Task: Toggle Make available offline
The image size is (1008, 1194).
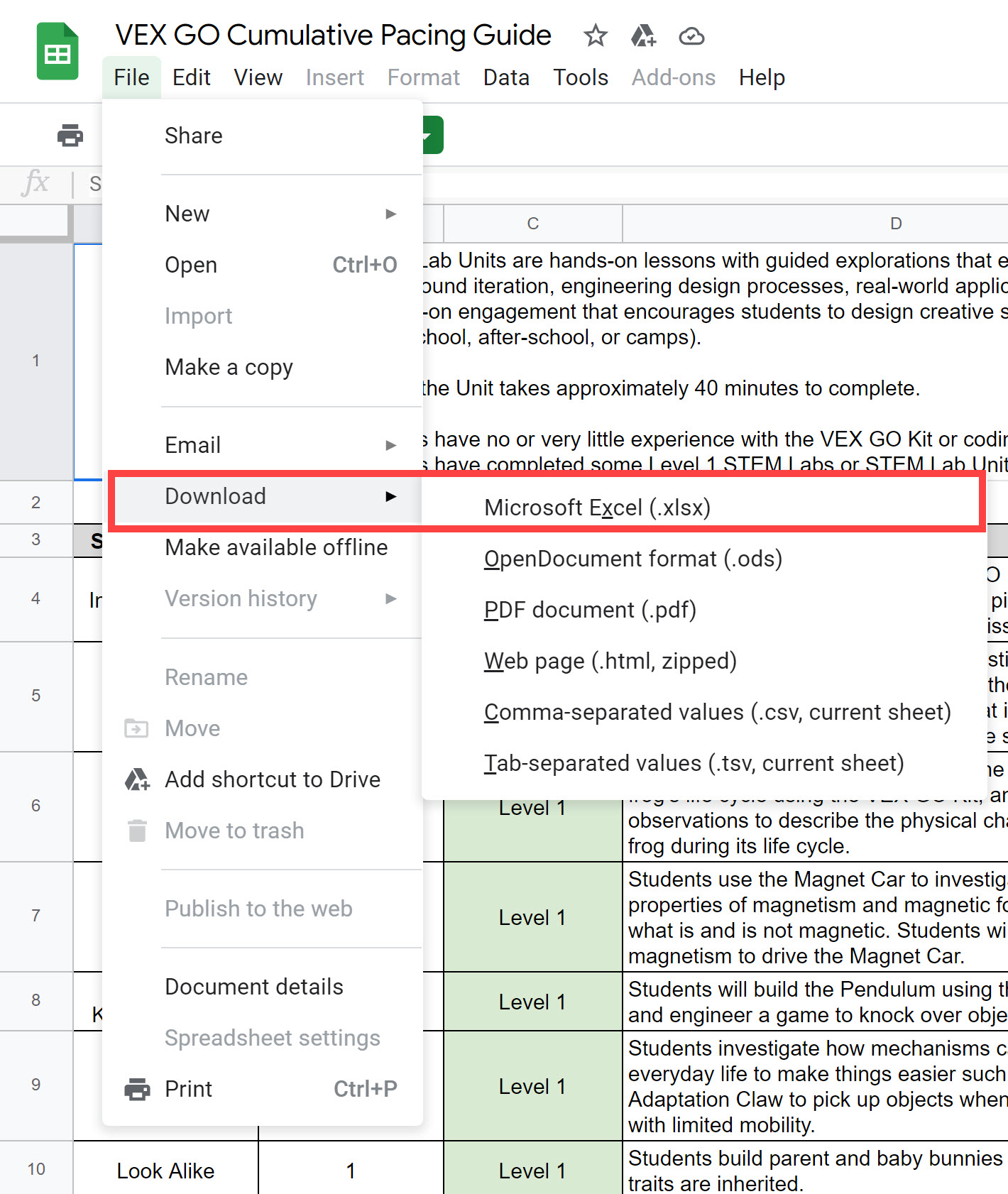Action: [276, 547]
